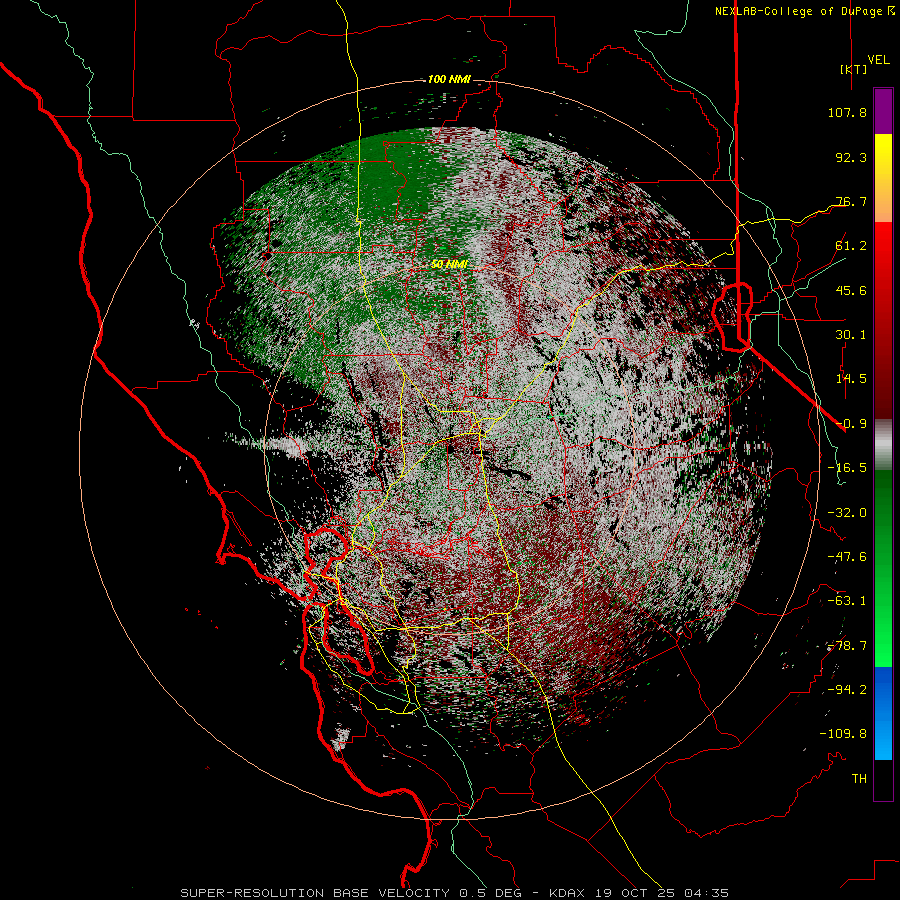Click the NEXLAB-College of DuPage label
The height and width of the screenshot is (900, 900).
[x=798, y=11]
